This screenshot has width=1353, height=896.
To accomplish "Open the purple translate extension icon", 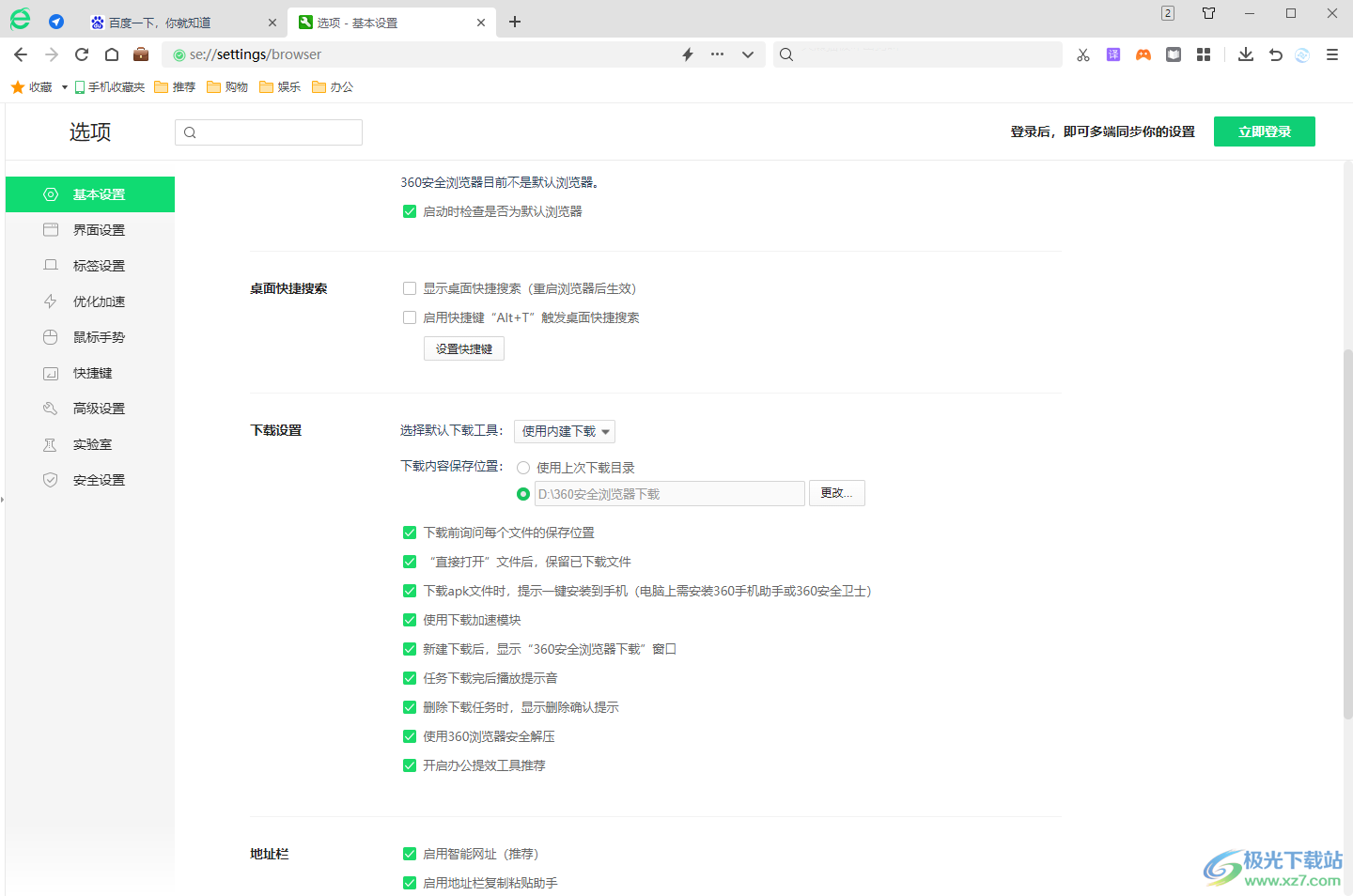I will [1113, 54].
